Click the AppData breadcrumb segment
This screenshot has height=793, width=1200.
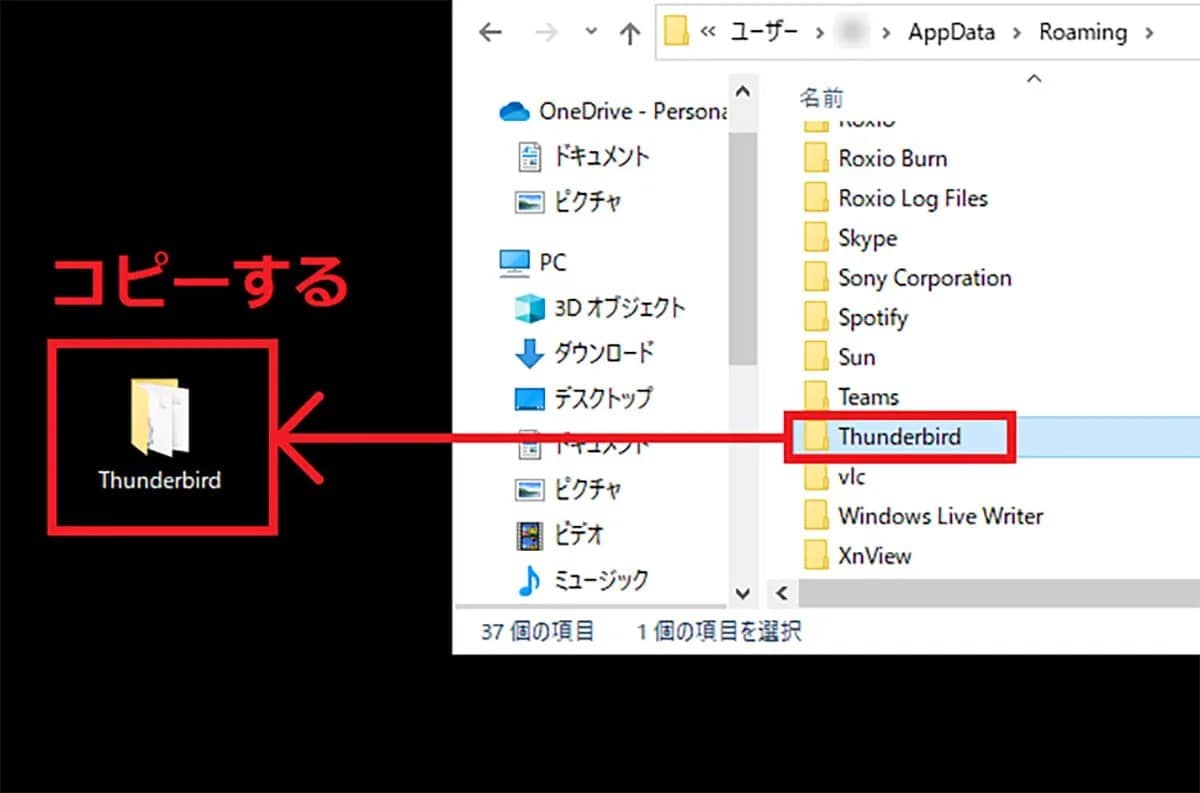[951, 32]
